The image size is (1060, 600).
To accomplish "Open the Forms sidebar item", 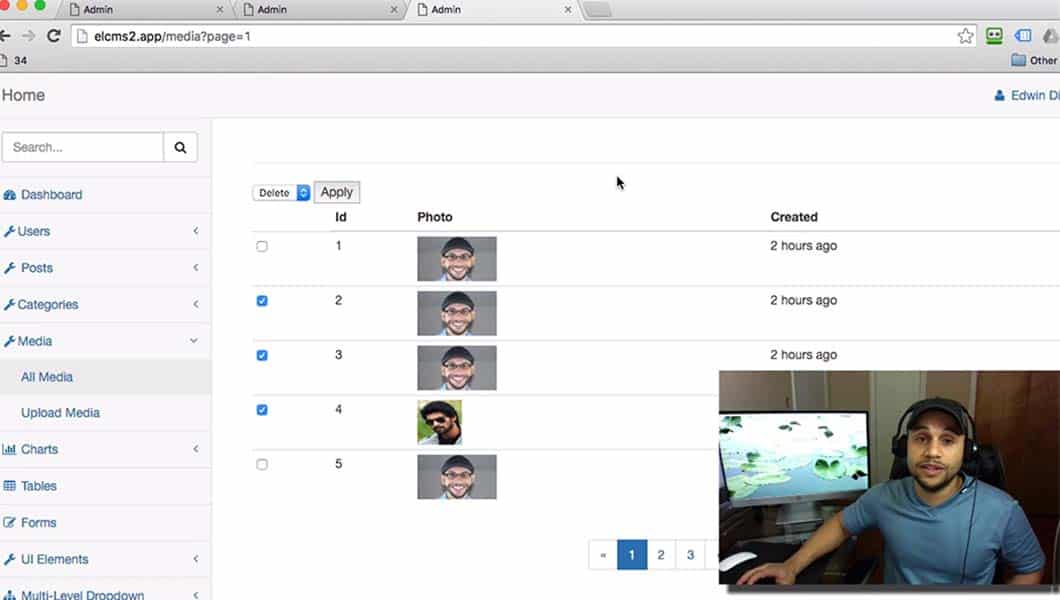I will coord(39,522).
